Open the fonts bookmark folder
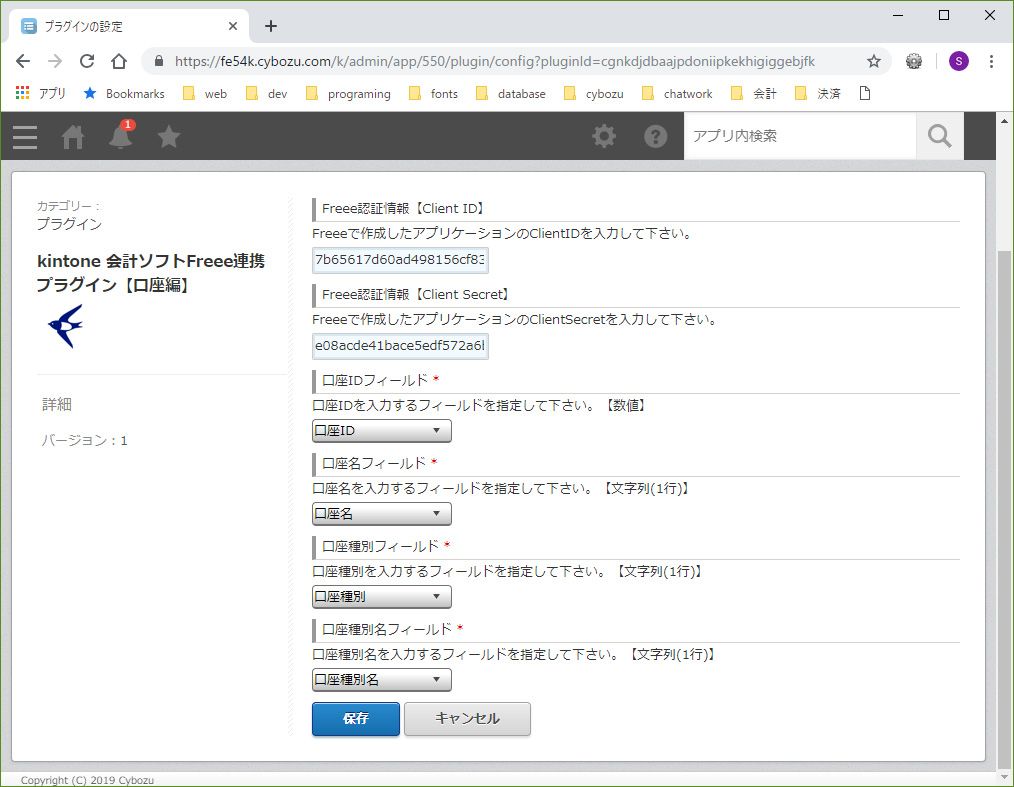Image resolution: width=1014 pixels, height=787 pixels. coord(433,94)
